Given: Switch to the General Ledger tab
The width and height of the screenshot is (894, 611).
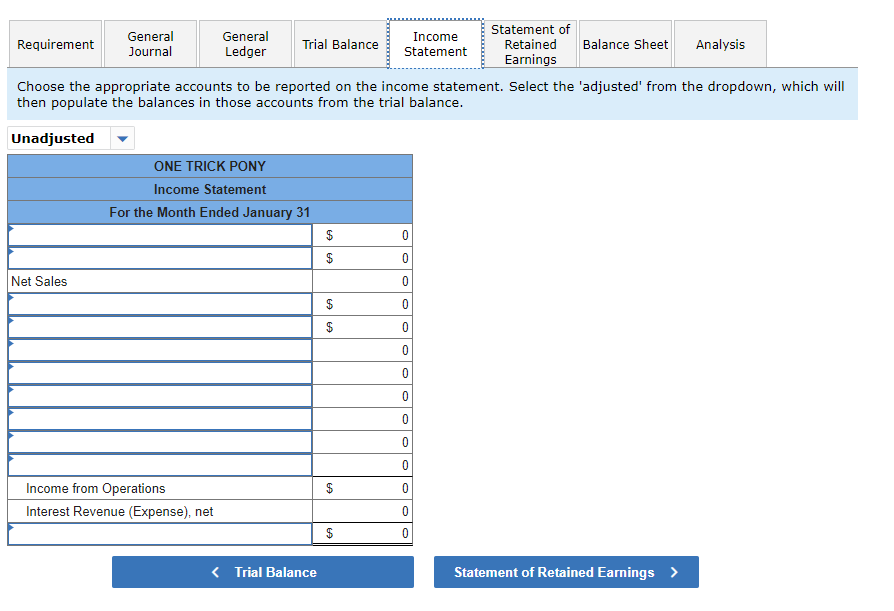Looking at the screenshot, I should point(245,44).
